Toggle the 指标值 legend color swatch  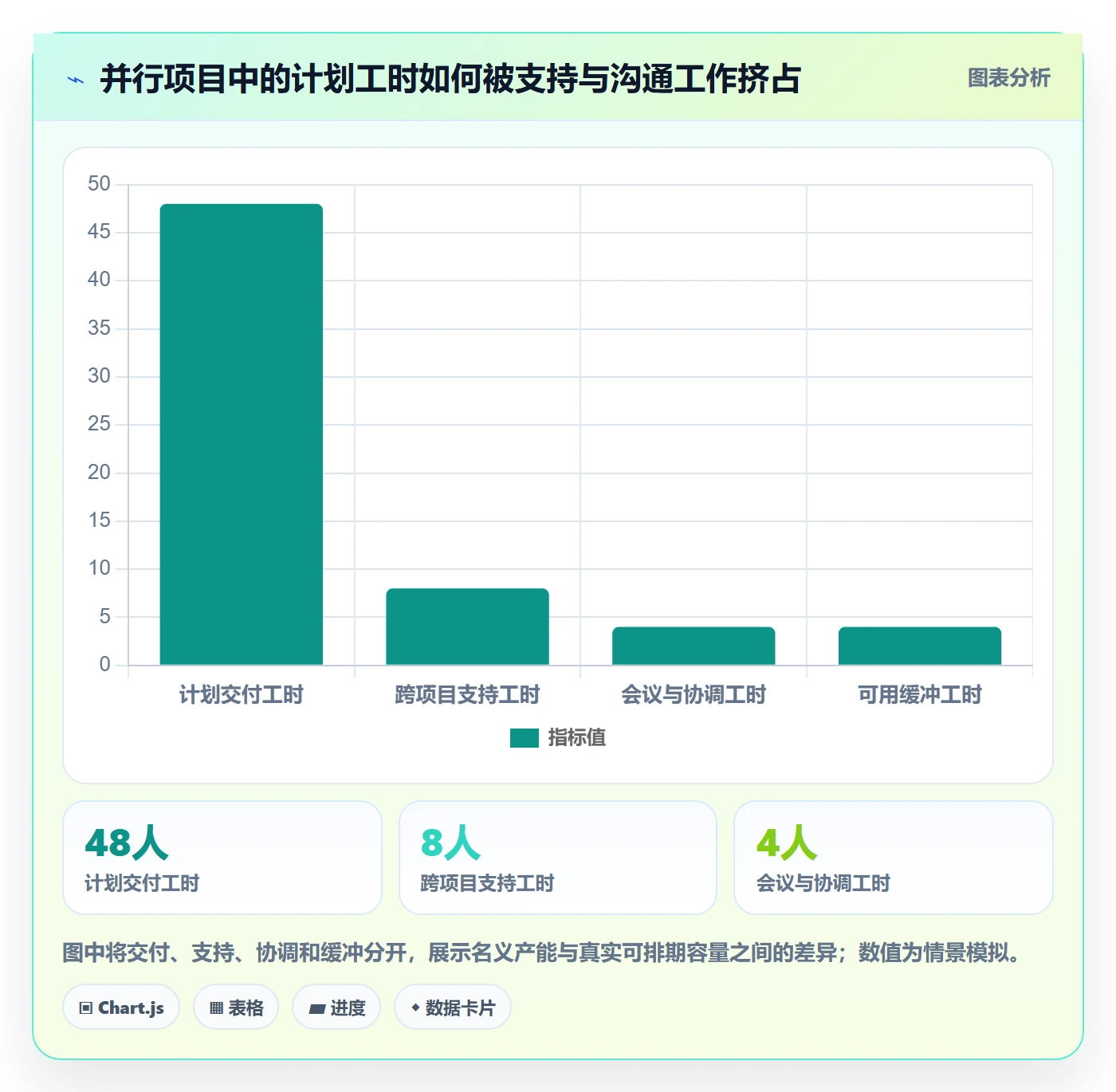click(x=525, y=738)
